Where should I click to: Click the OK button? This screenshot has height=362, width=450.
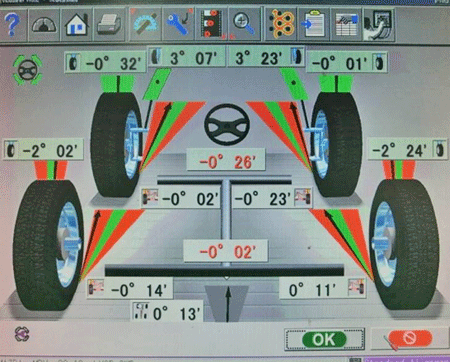click(324, 339)
